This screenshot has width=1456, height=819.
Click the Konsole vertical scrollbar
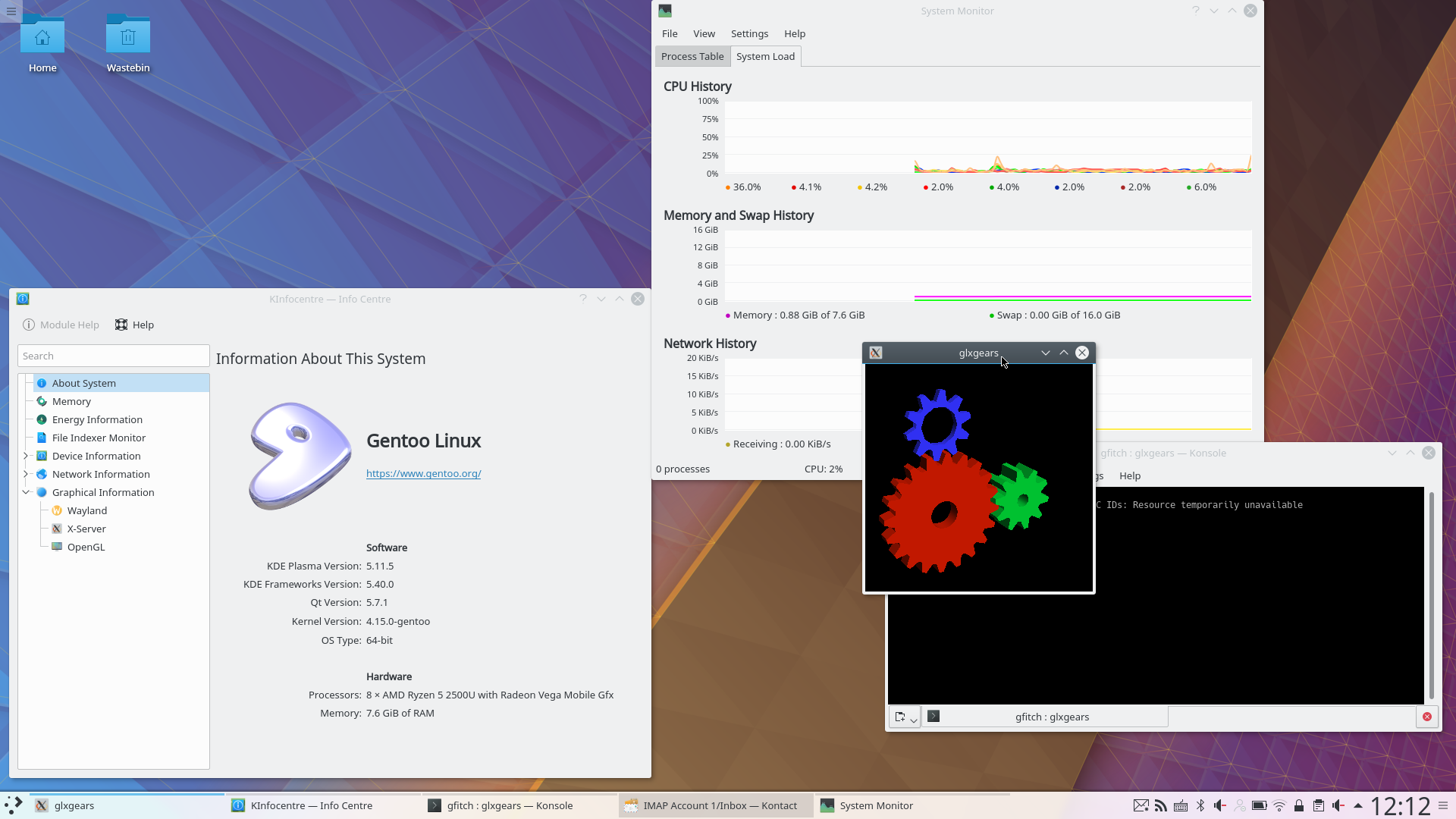point(1431,595)
